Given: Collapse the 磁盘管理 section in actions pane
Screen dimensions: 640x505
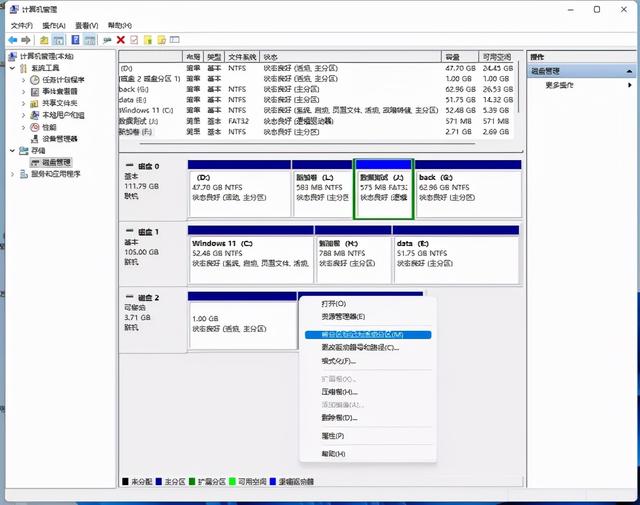Looking at the screenshot, I should click(x=629, y=71).
